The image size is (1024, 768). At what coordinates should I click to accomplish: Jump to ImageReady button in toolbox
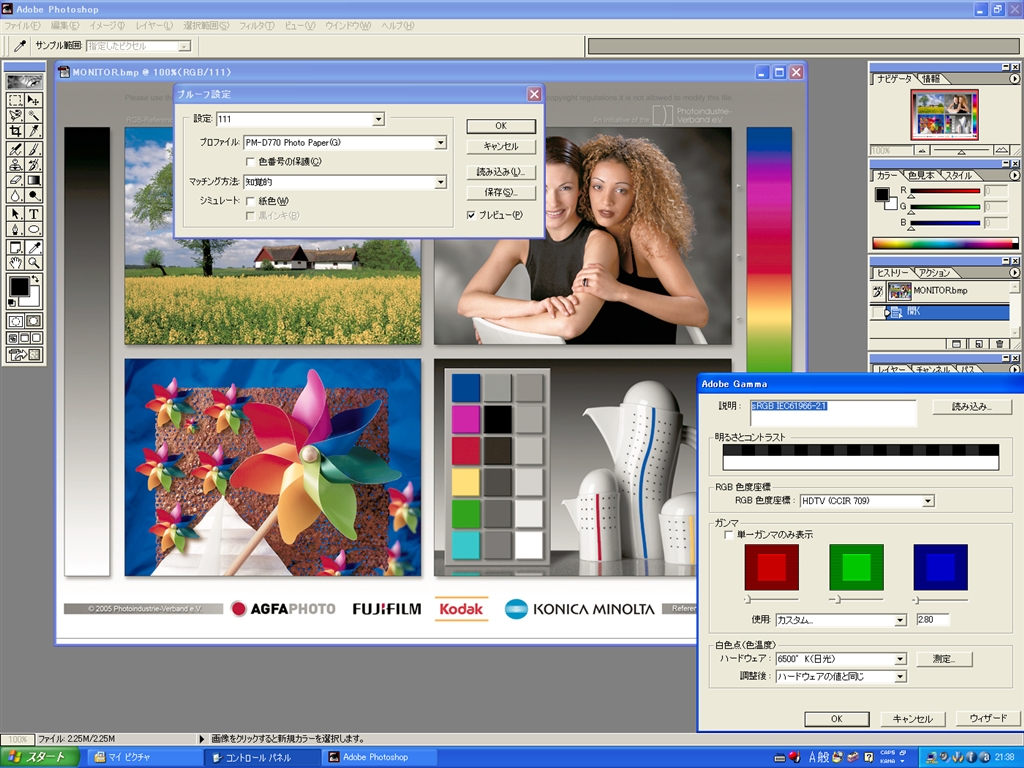click(x=24, y=355)
